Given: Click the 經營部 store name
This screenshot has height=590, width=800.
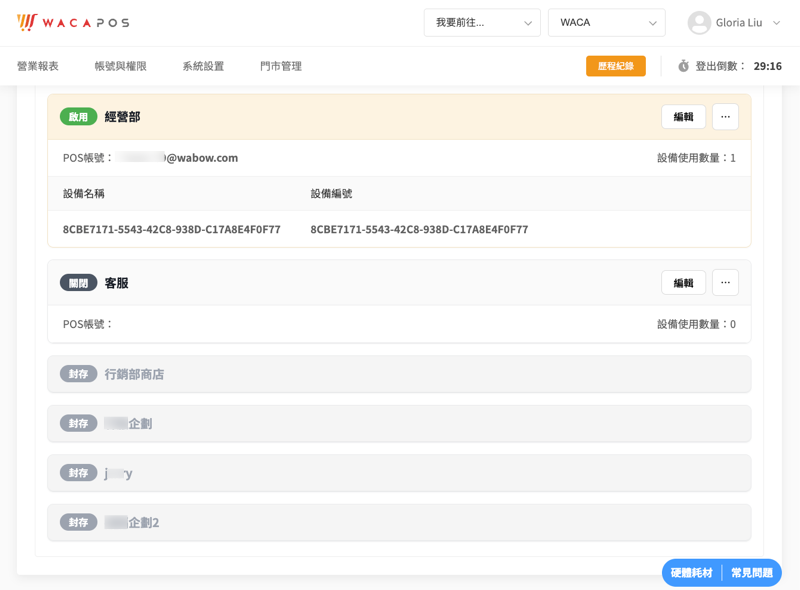Looking at the screenshot, I should [x=122, y=117].
